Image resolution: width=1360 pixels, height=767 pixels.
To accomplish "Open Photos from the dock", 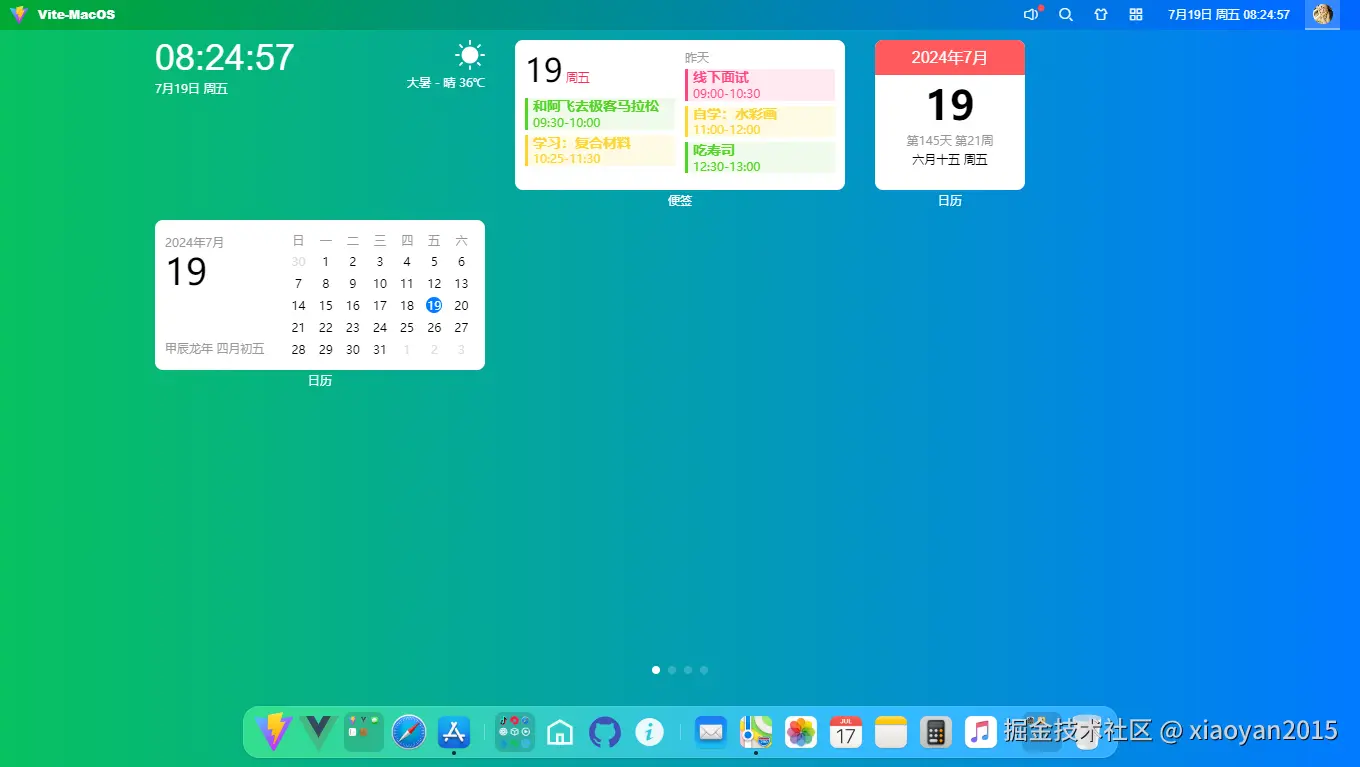I will [801, 732].
